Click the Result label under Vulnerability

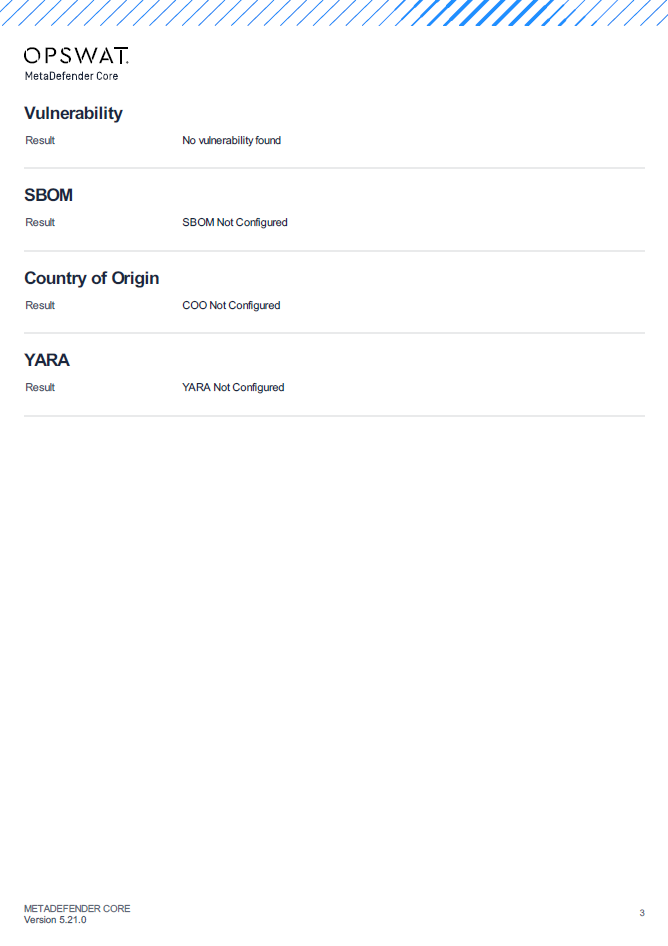40,140
